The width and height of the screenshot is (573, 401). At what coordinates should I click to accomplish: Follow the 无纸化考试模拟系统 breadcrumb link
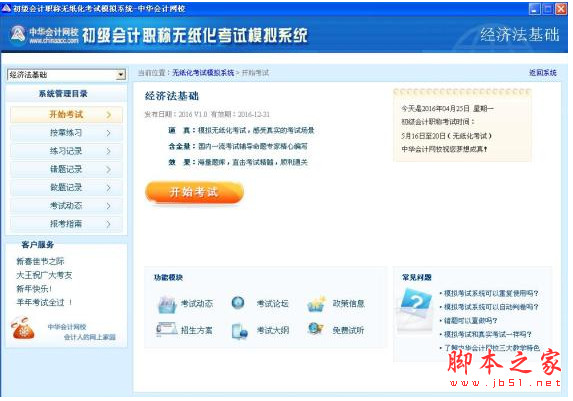coord(203,73)
